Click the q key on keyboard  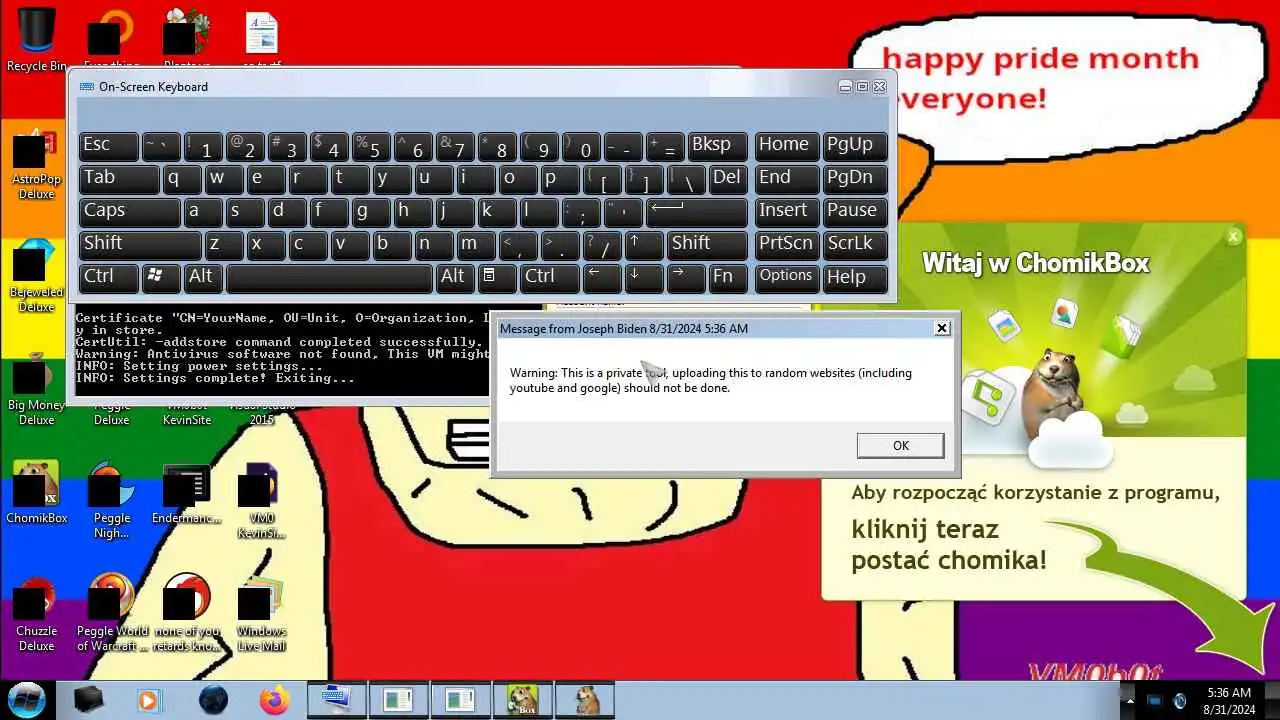tap(181, 178)
